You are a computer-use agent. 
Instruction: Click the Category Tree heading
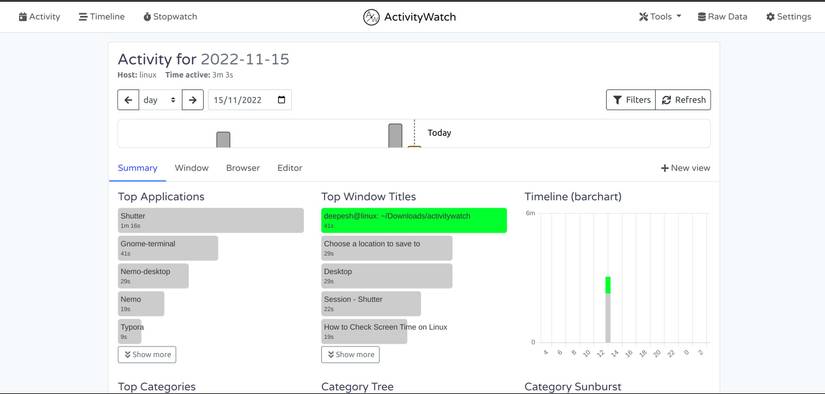(x=357, y=387)
